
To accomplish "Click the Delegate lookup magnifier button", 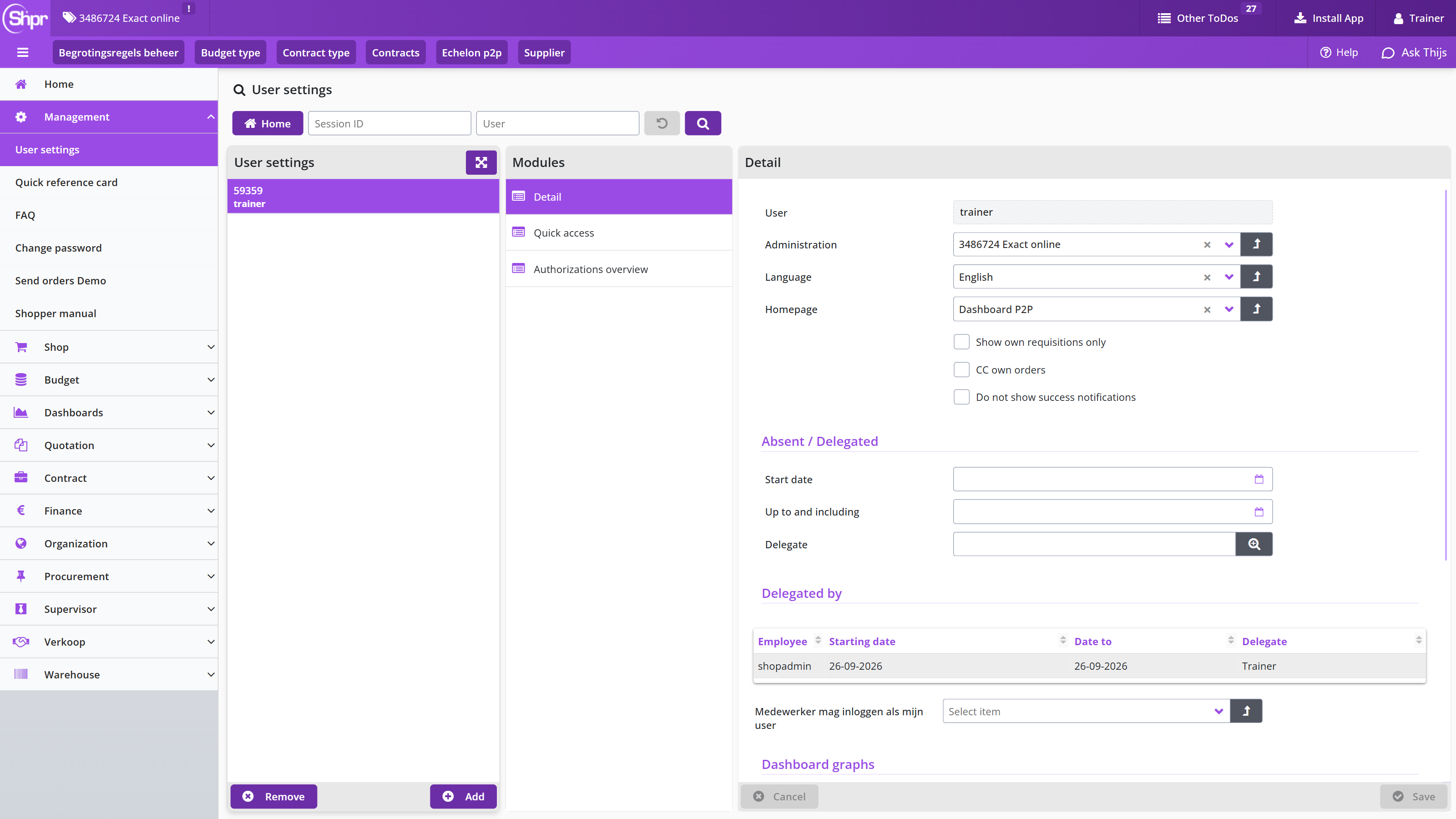I will pyautogui.click(x=1254, y=544).
